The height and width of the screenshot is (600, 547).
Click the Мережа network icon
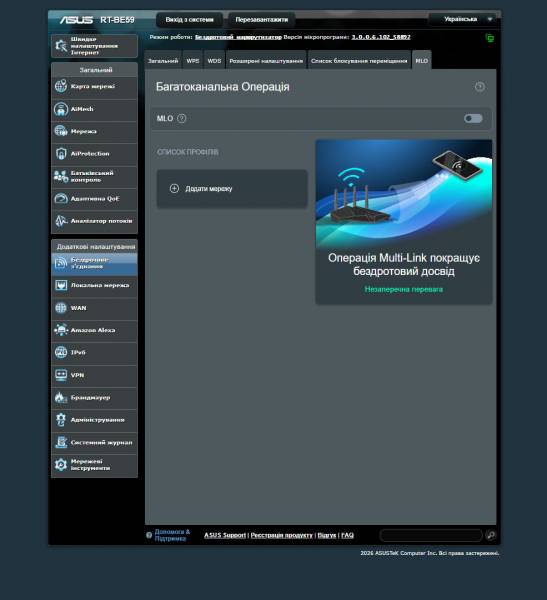point(61,131)
